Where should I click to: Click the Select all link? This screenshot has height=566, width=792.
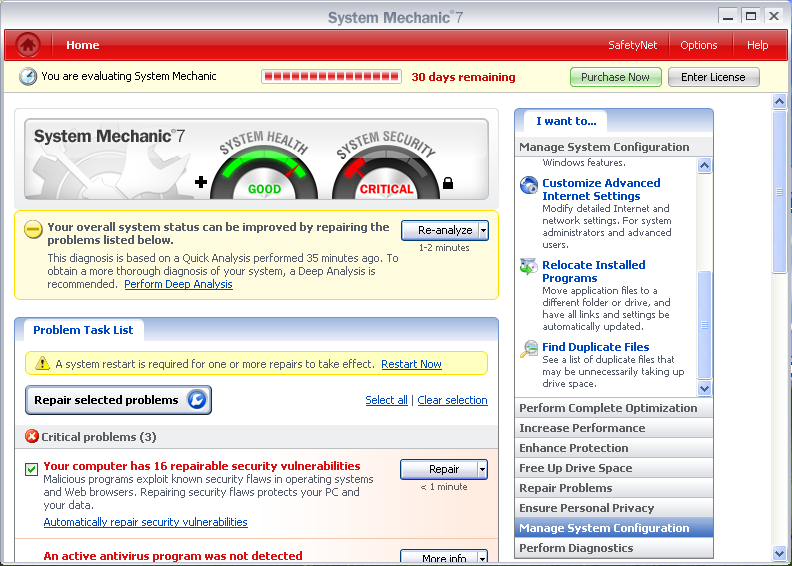pyautogui.click(x=386, y=400)
